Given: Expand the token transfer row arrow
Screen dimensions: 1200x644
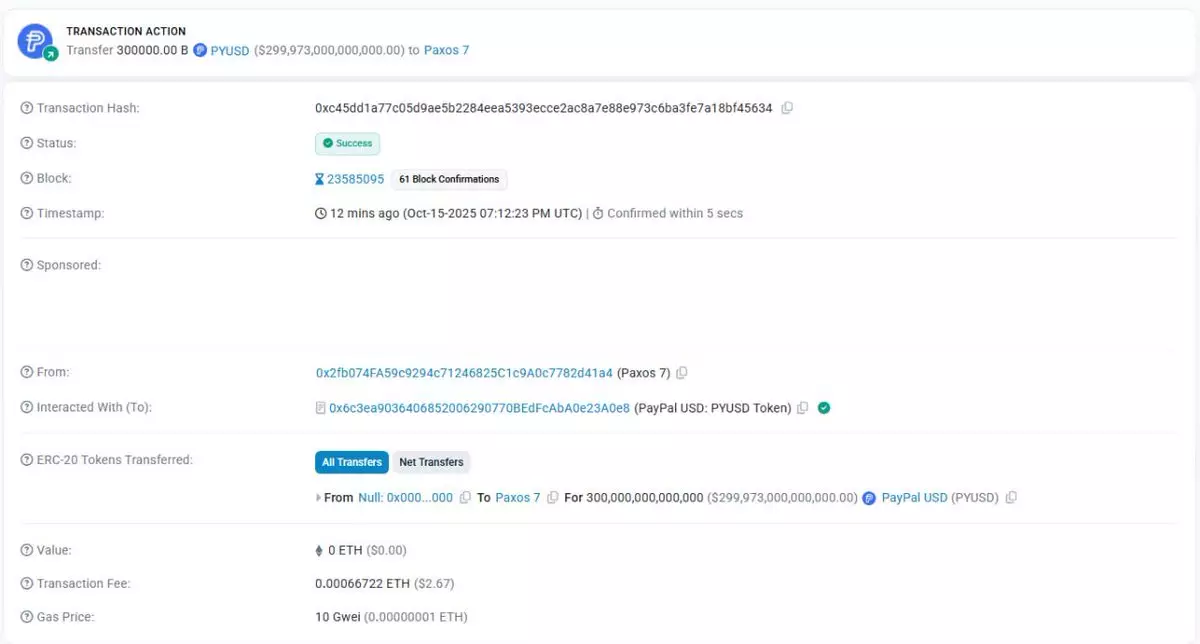Looking at the screenshot, I should coord(319,497).
